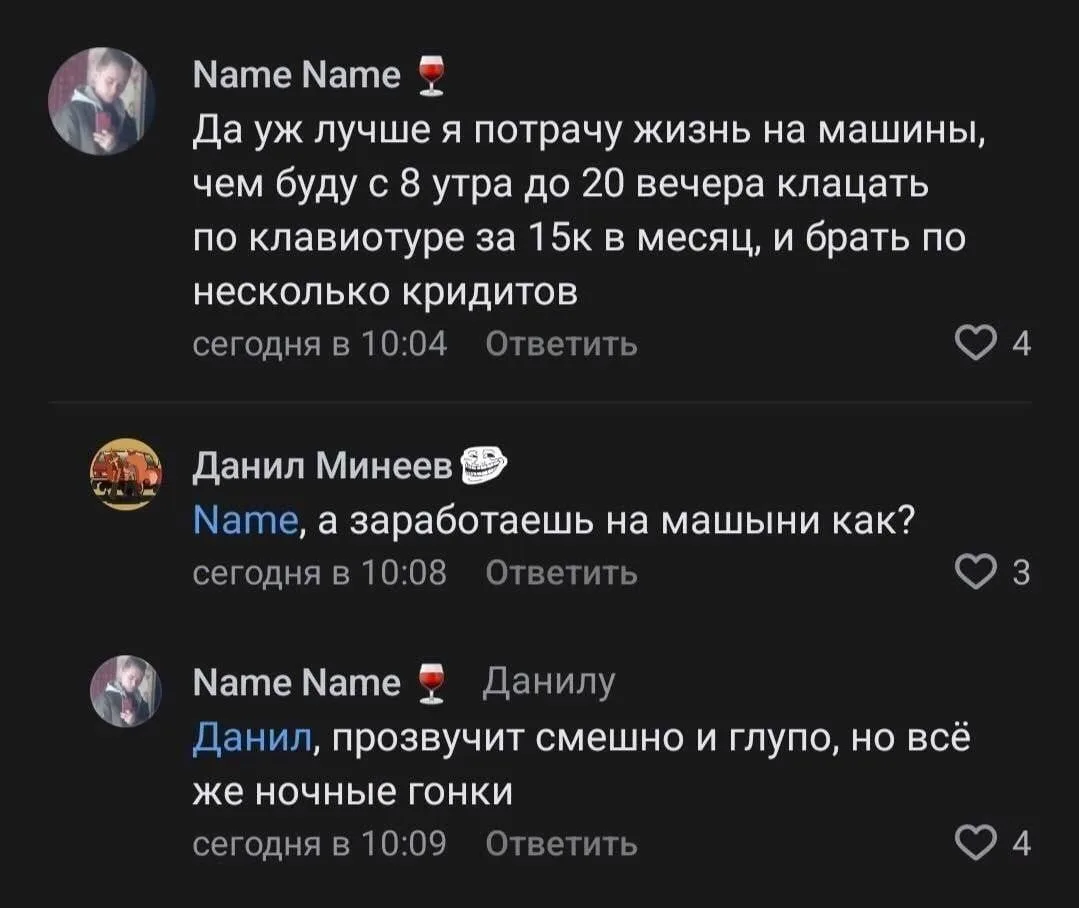This screenshot has width=1079, height=908.
Task: Click wine glass emoji in the third comment
Action: click(432, 683)
